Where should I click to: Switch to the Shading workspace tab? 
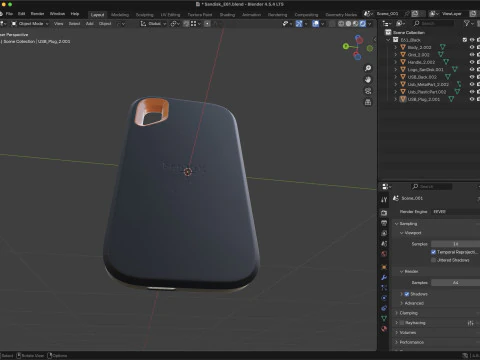[227, 15]
